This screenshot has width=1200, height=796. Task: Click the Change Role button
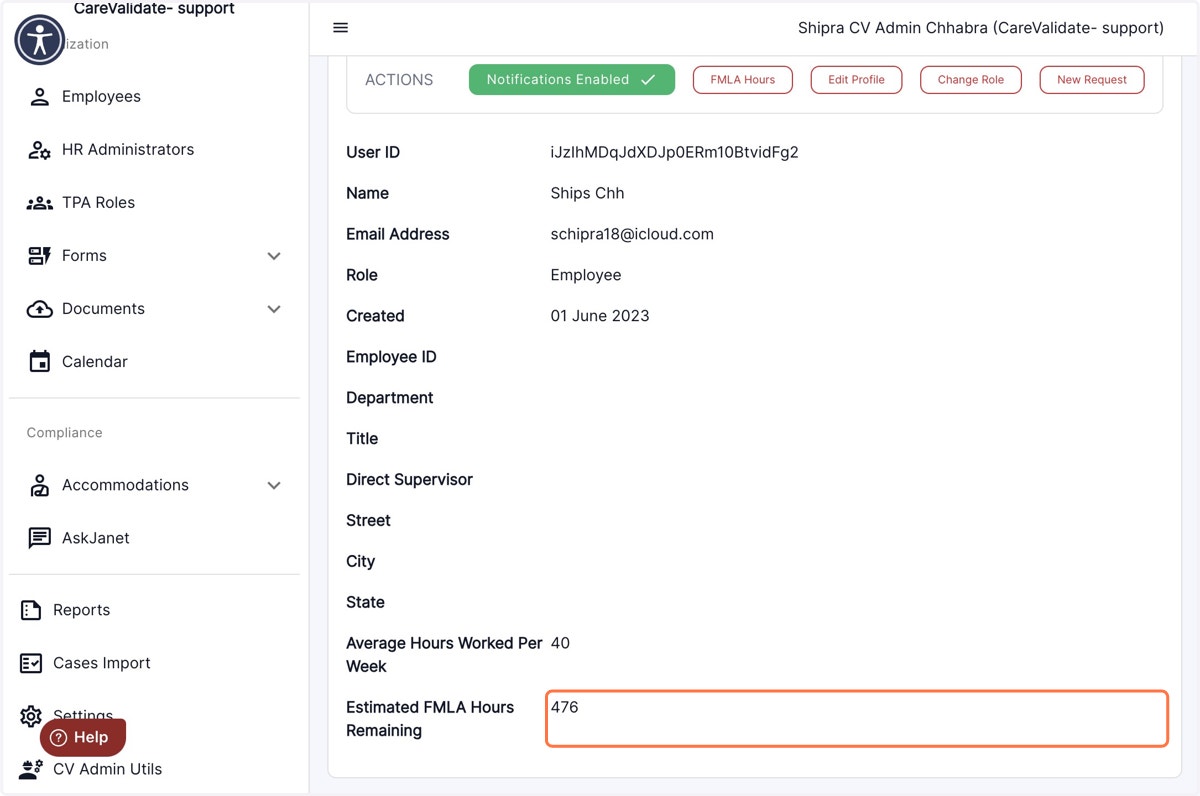click(x=971, y=80)
